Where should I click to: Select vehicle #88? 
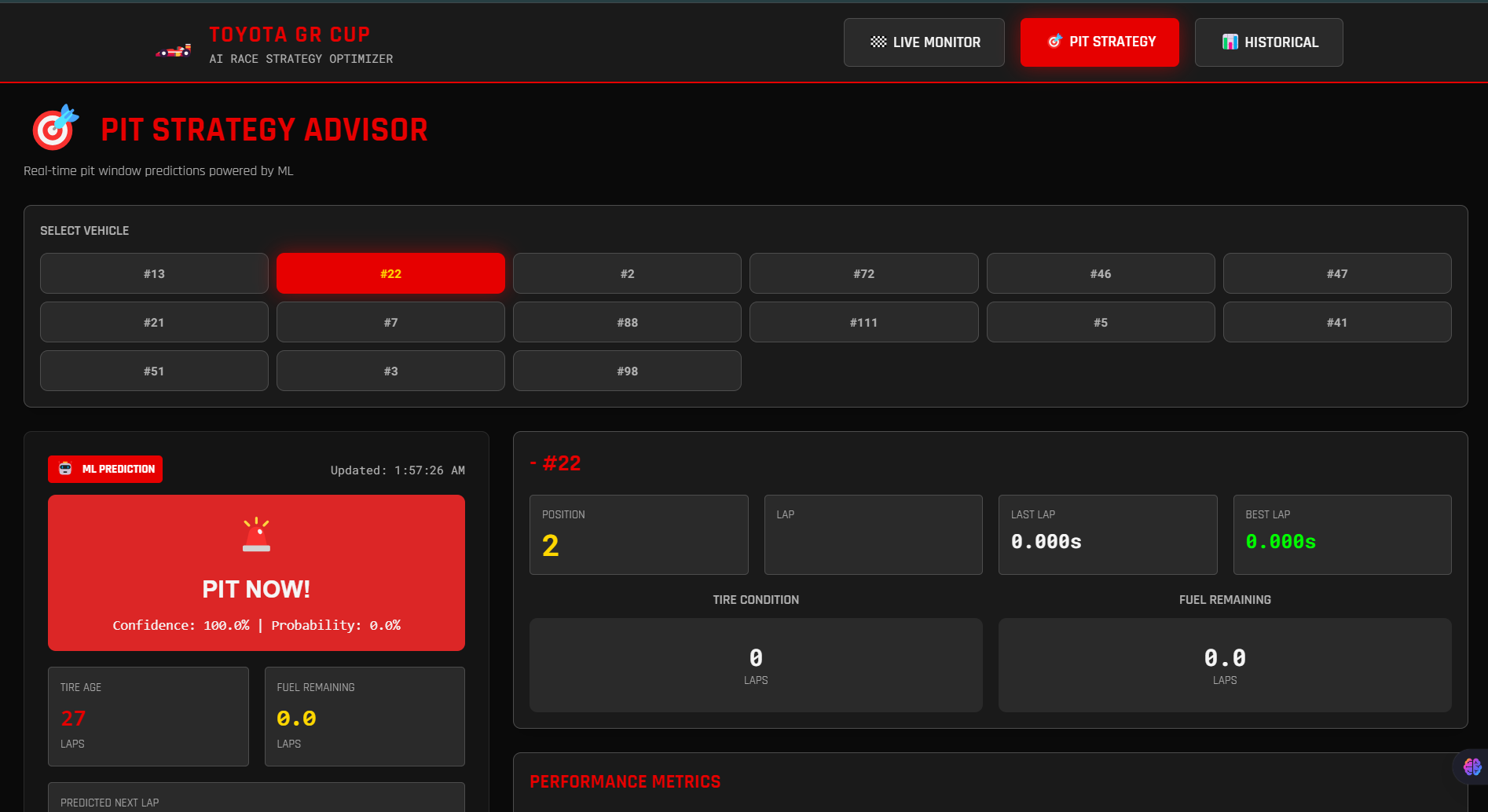(627, 322)
